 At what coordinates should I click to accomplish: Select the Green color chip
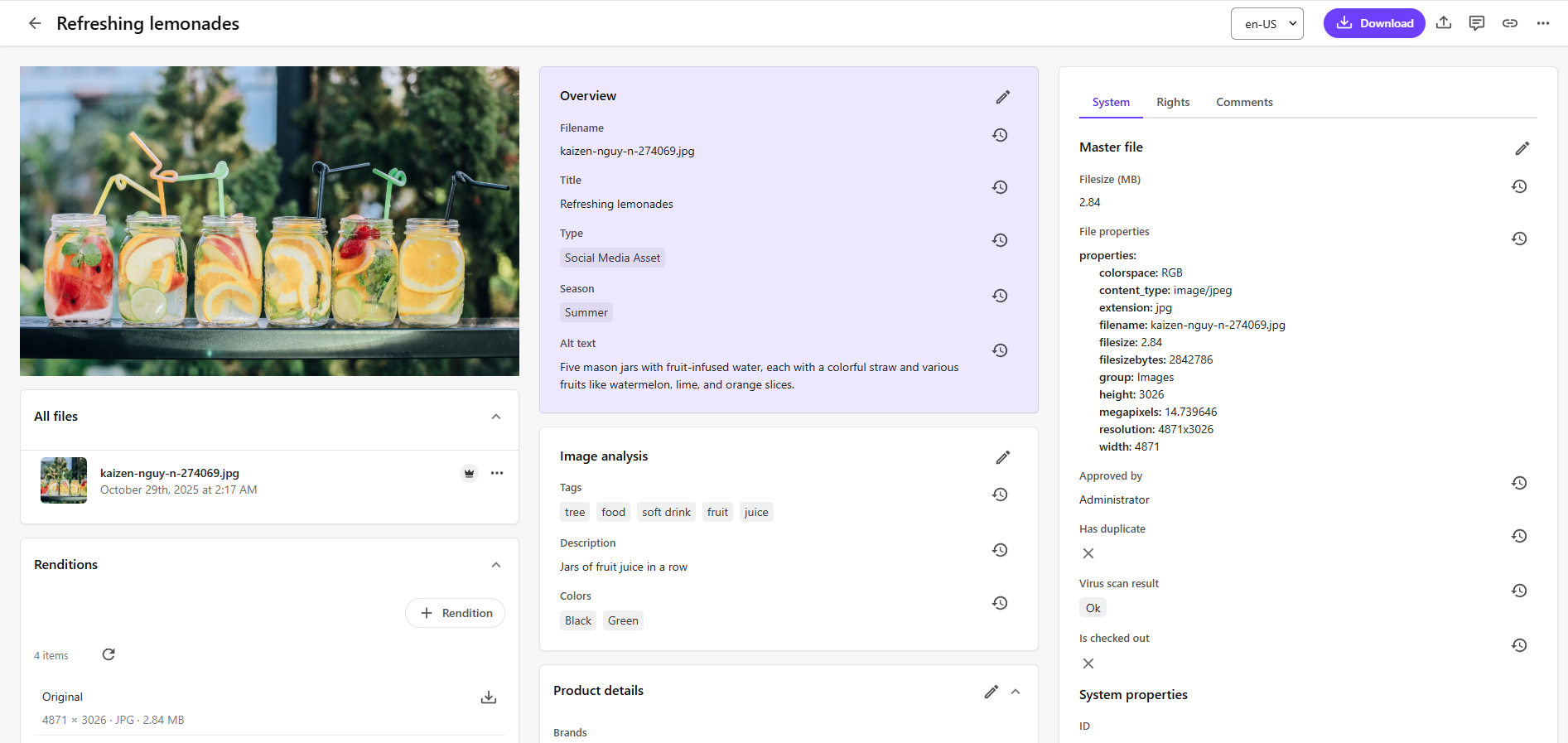pos(623,620)
